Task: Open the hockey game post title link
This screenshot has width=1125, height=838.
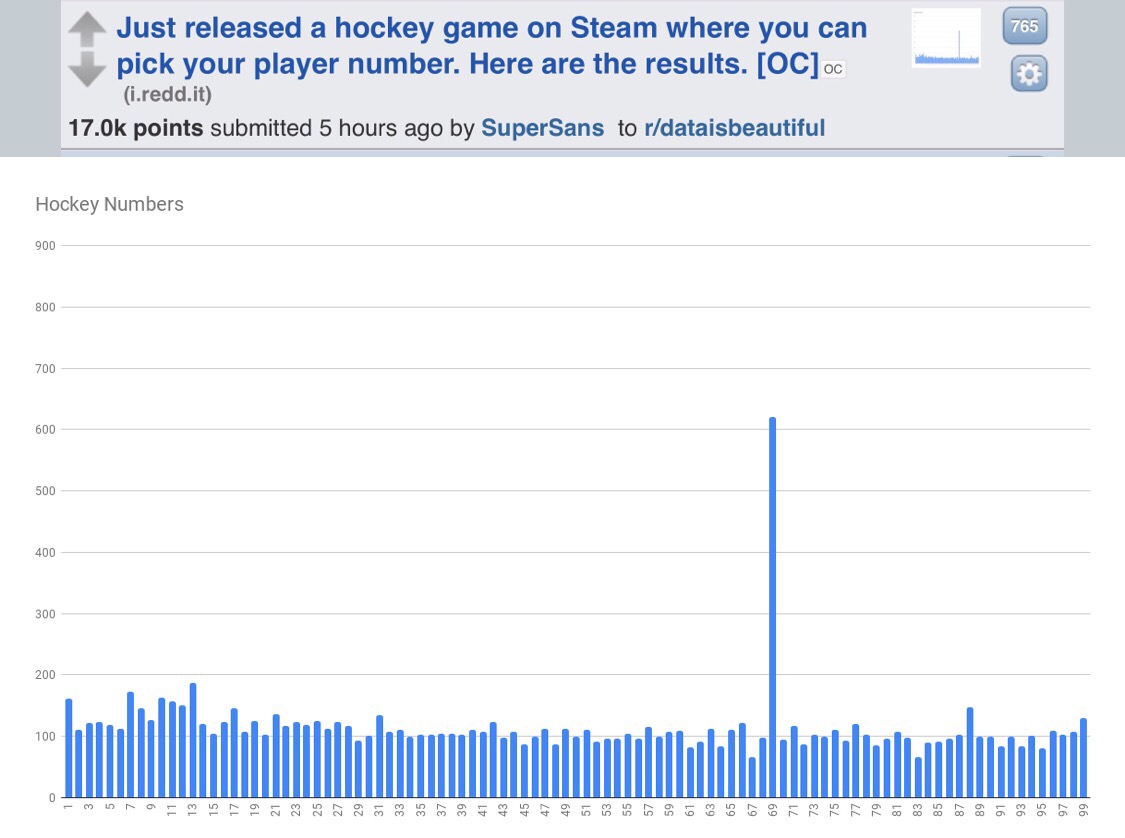Action: coord(490,46)
